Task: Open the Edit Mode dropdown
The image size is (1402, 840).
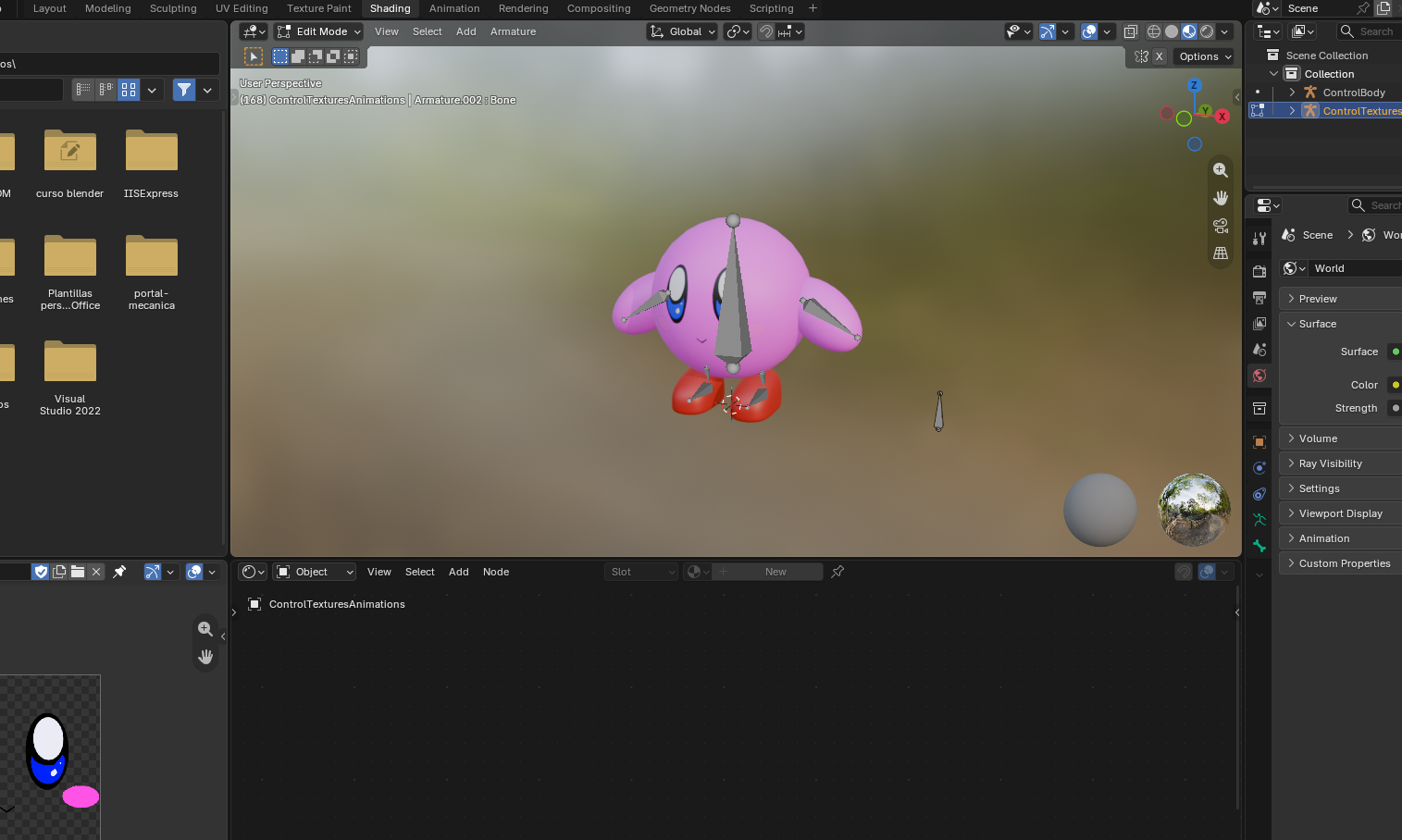Action: 318,31
